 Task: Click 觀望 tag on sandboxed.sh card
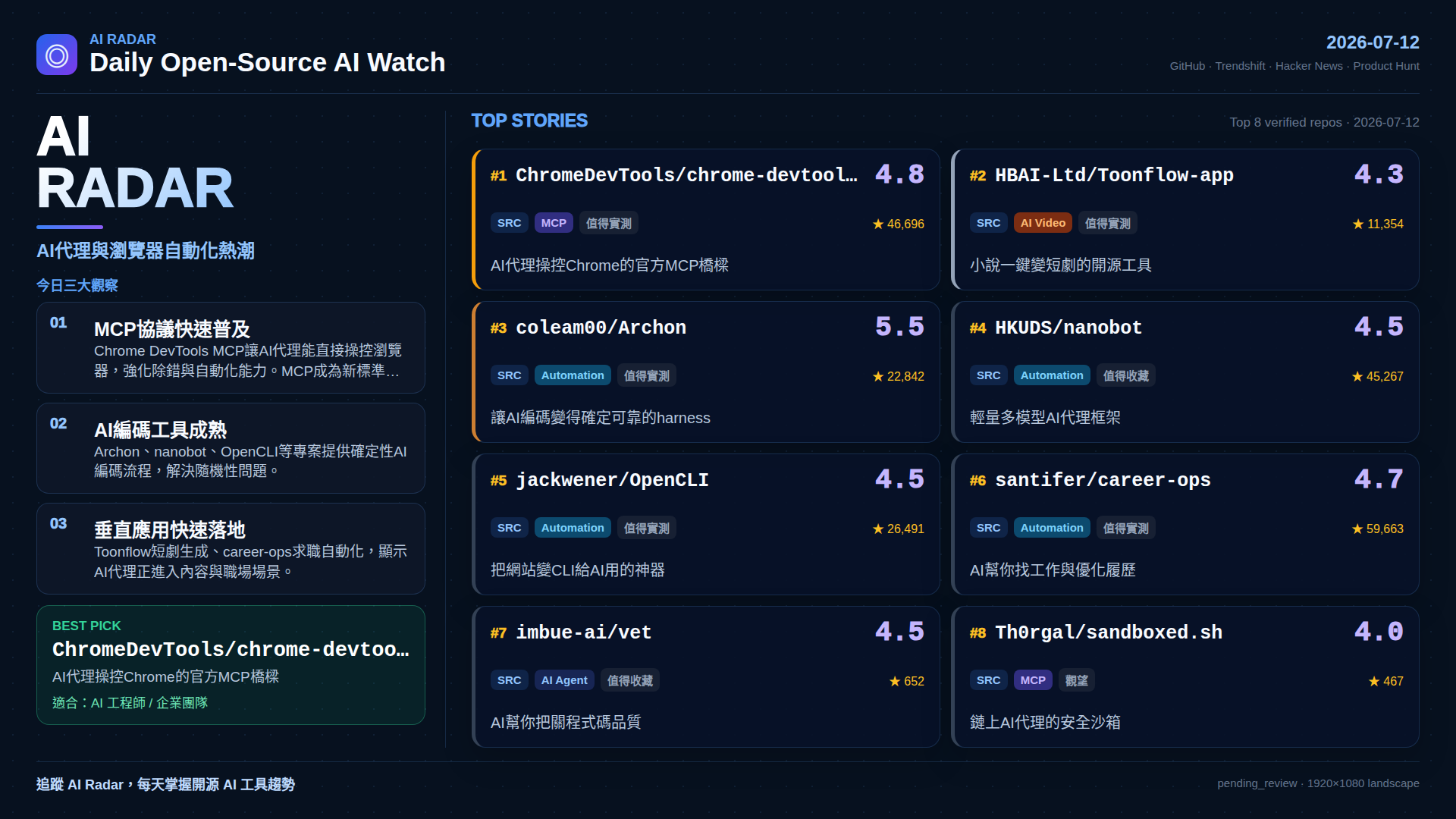(x=1076, y=680)
